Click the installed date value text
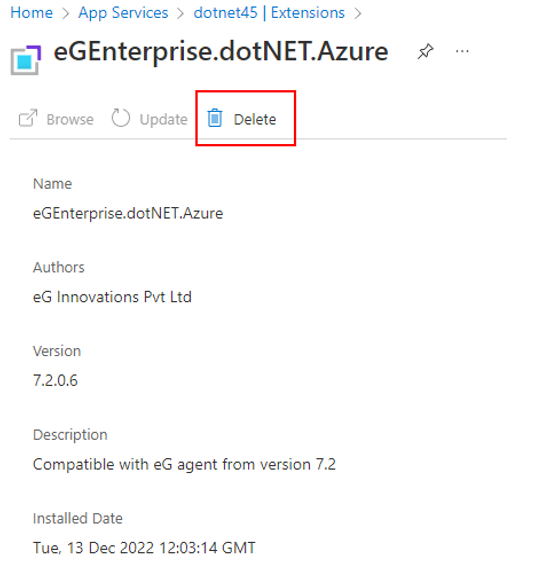The height and width of the screenshot is (577, 536). [144, 548]
